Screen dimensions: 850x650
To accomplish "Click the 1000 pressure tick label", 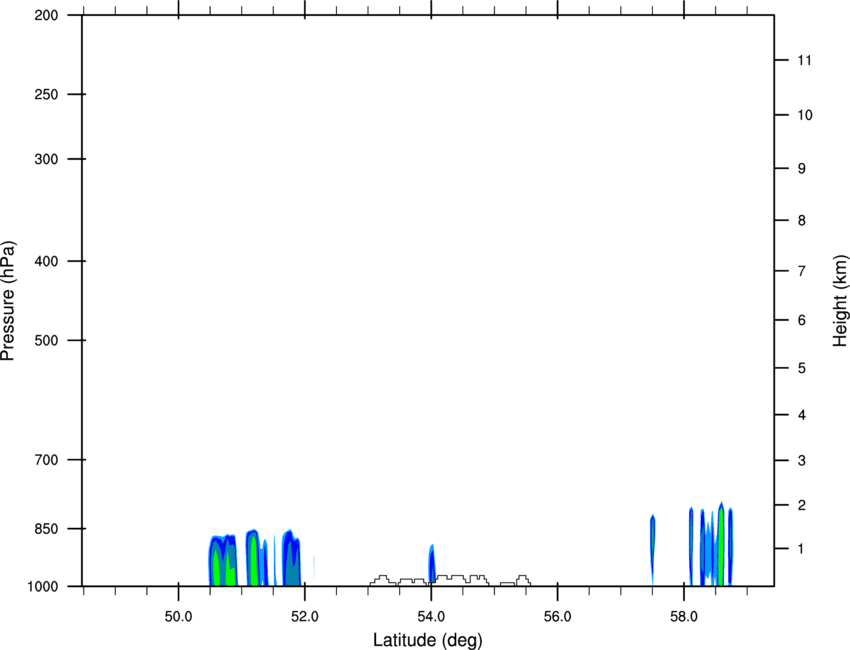I will coord(42,586).
